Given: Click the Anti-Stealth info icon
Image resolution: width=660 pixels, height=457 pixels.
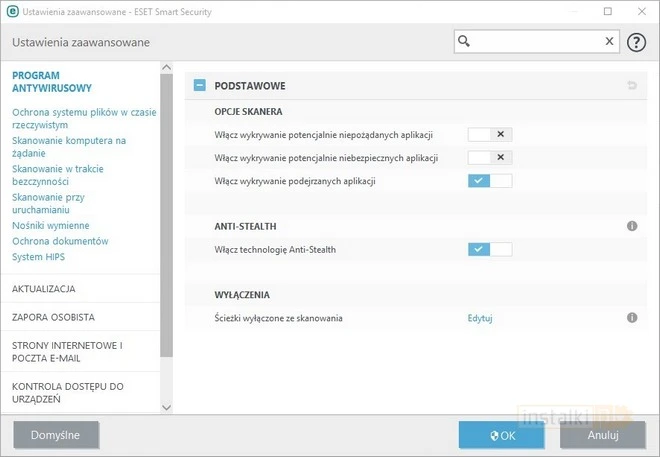Looking at the screenshot, I should coord(632,227).
